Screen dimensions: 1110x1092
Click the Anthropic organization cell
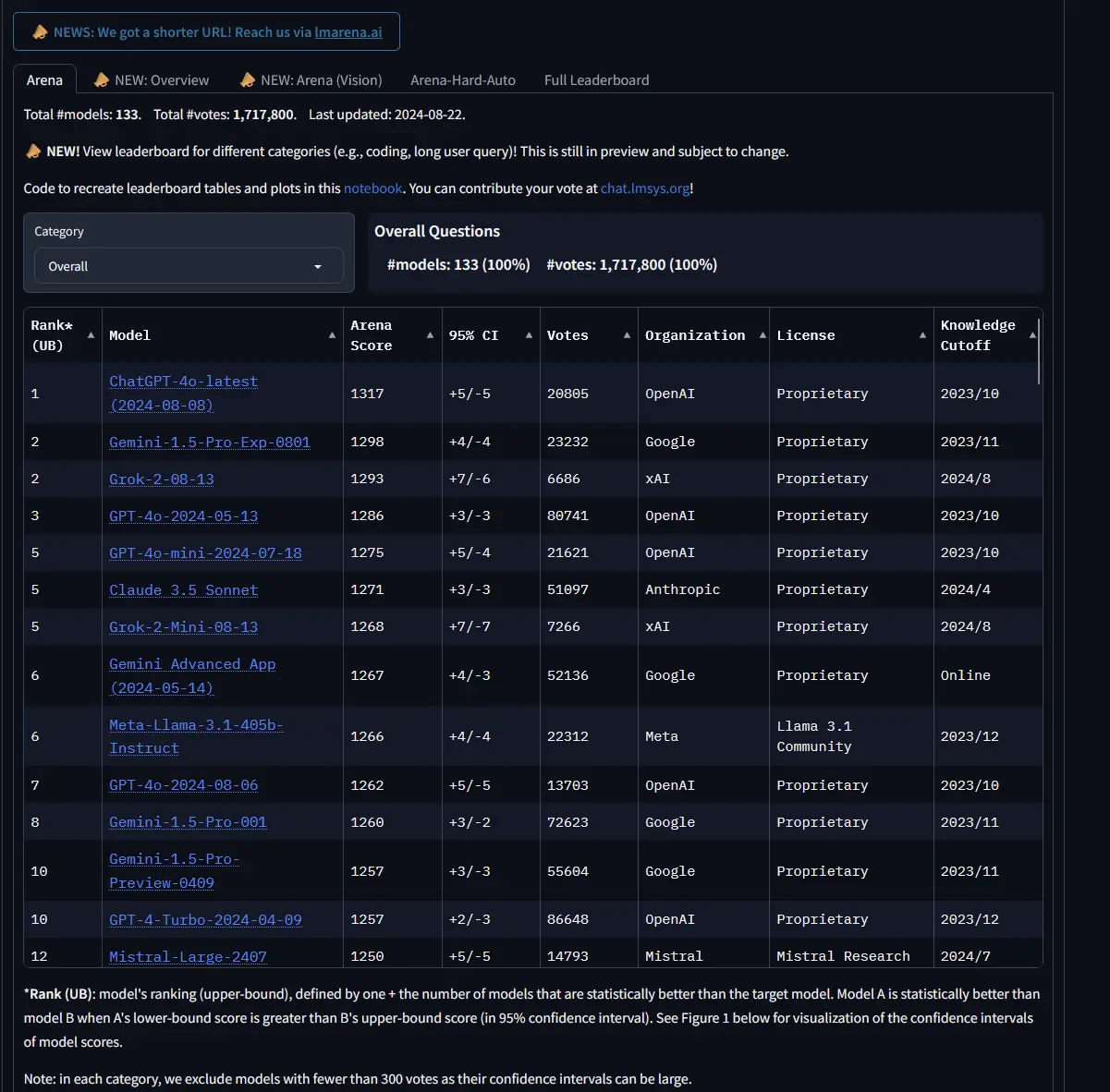[682, 590]
